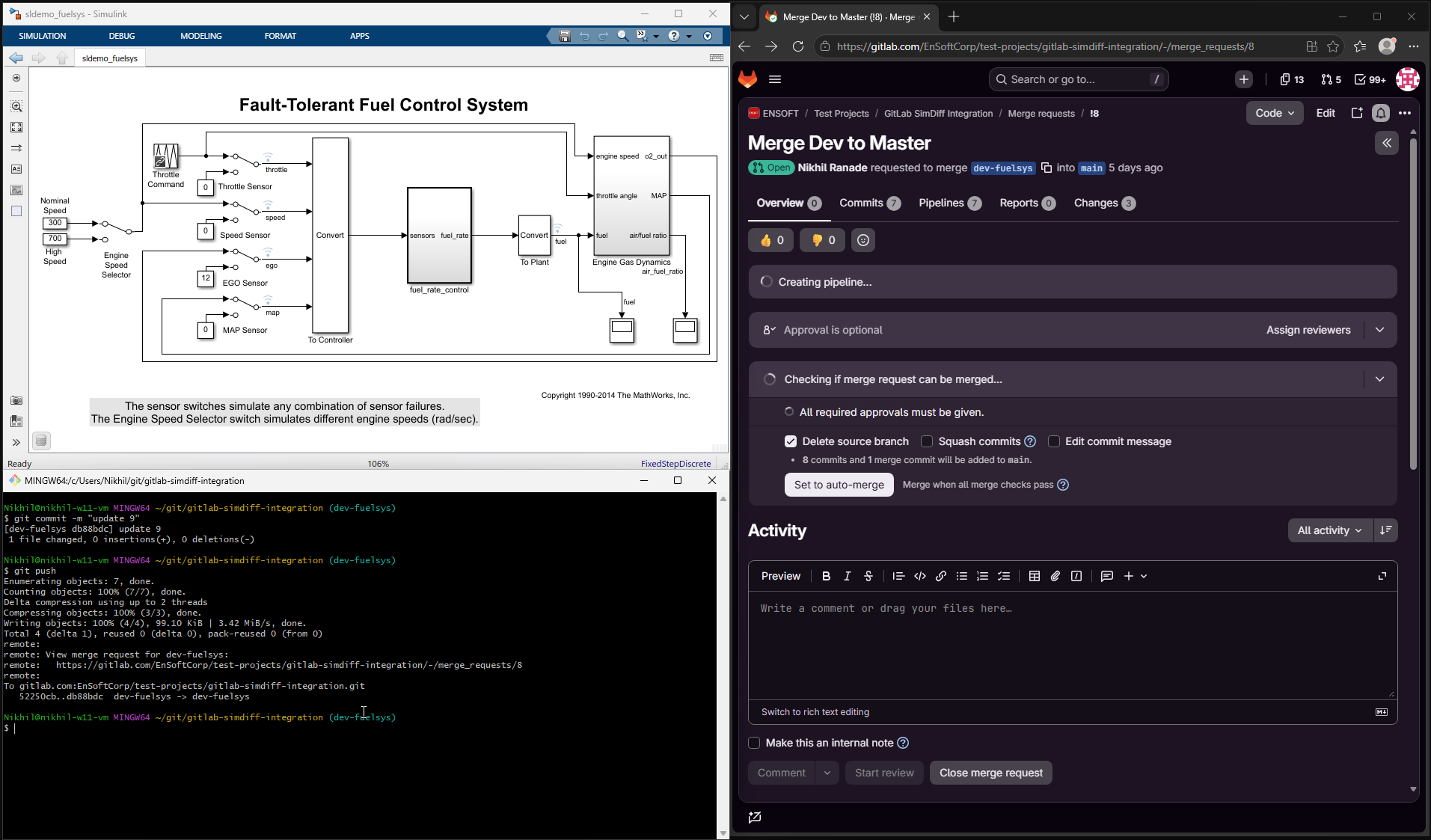
Task: Click the thumbs up reaction button
Action: [770, 240]
